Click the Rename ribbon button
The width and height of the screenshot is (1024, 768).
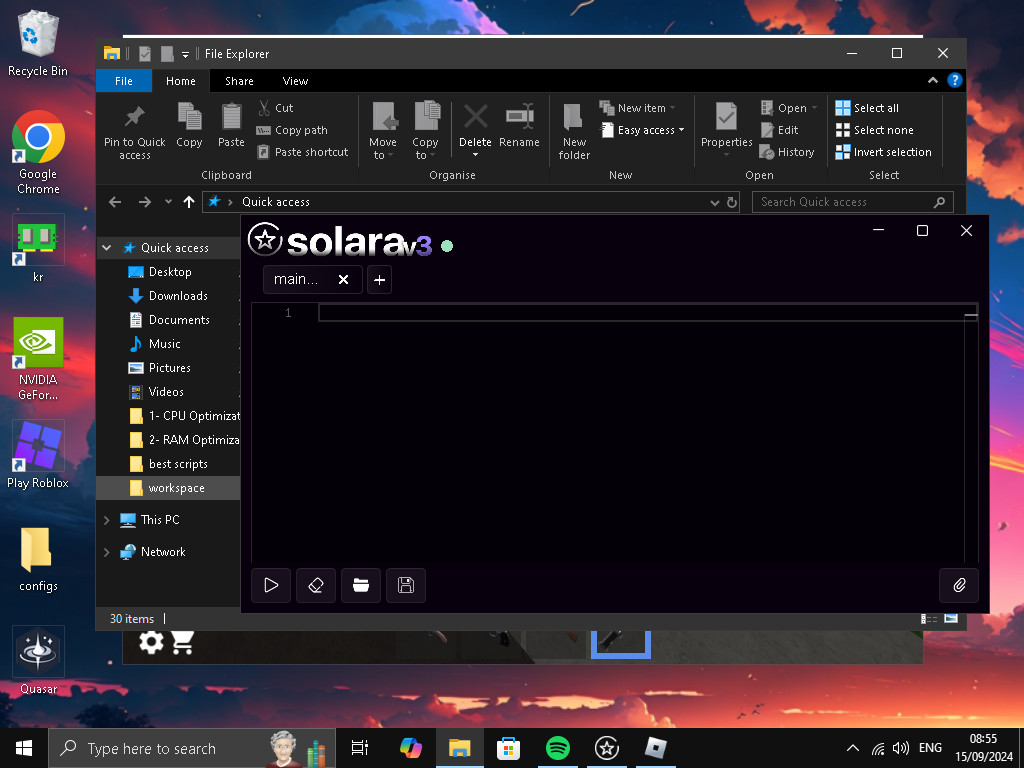(520, 125)
